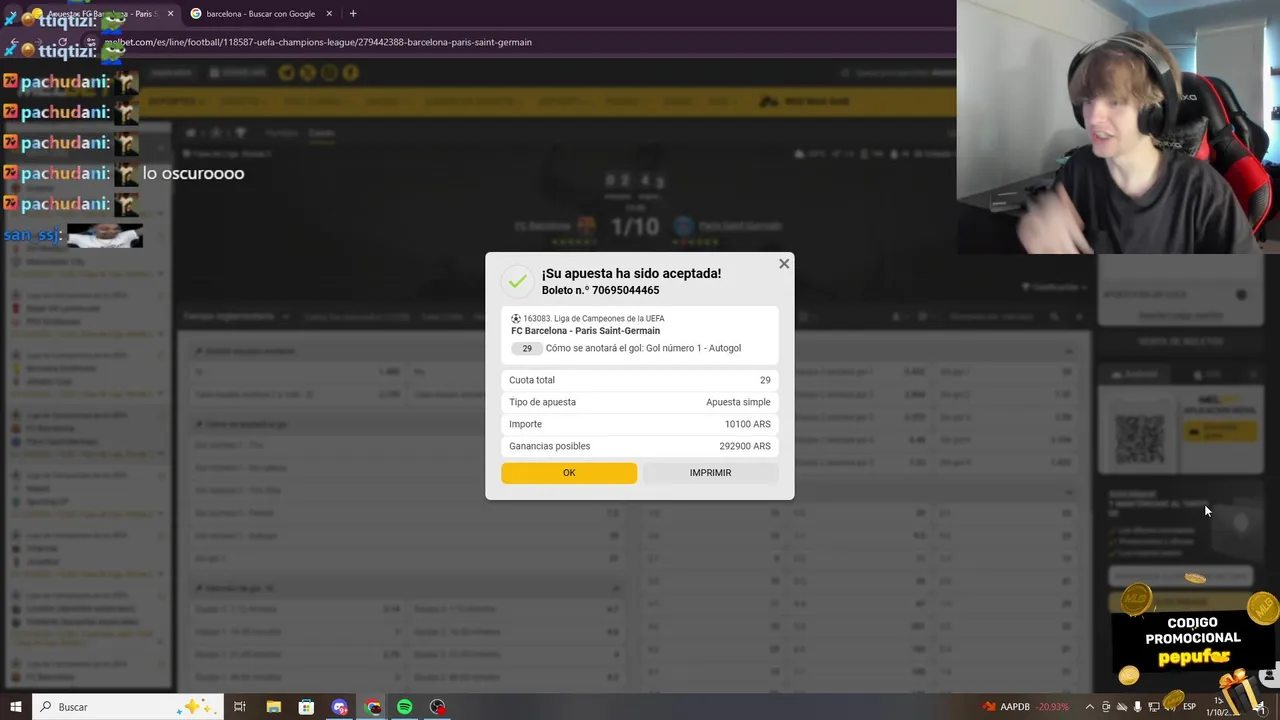
Task: Click the taskbar 'Buscar' search box
Action: click(x=127, y=707)
